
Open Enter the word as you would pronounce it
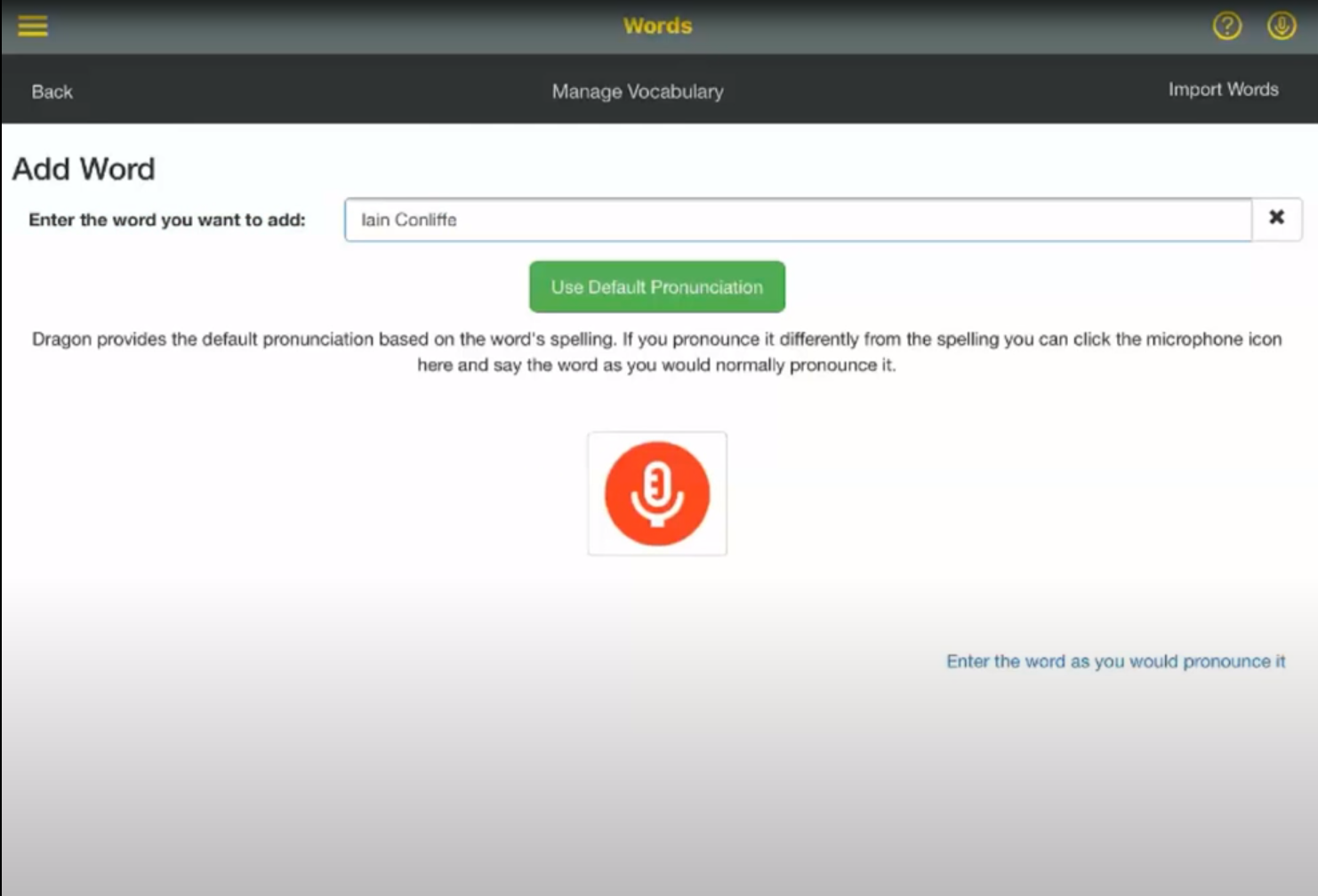click(x=1114, y=661)
